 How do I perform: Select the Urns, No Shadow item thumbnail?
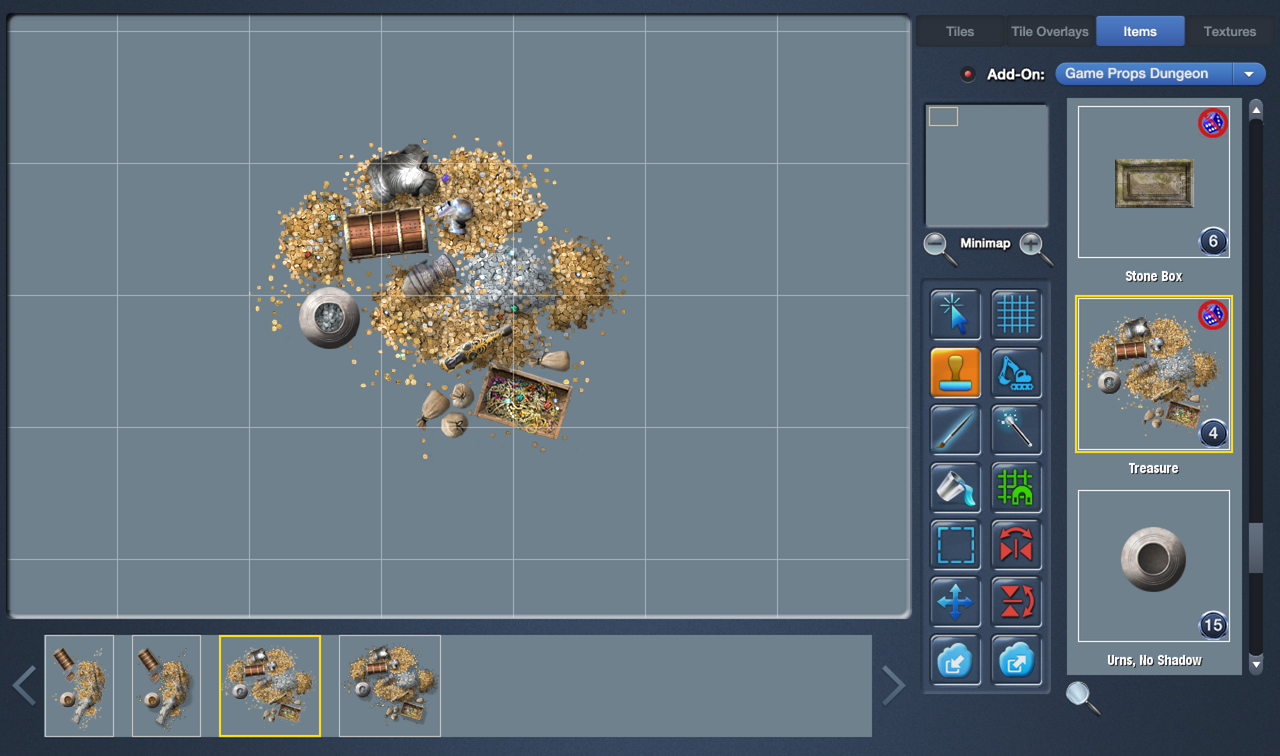pyautogui.click(x=1154, y=566)
